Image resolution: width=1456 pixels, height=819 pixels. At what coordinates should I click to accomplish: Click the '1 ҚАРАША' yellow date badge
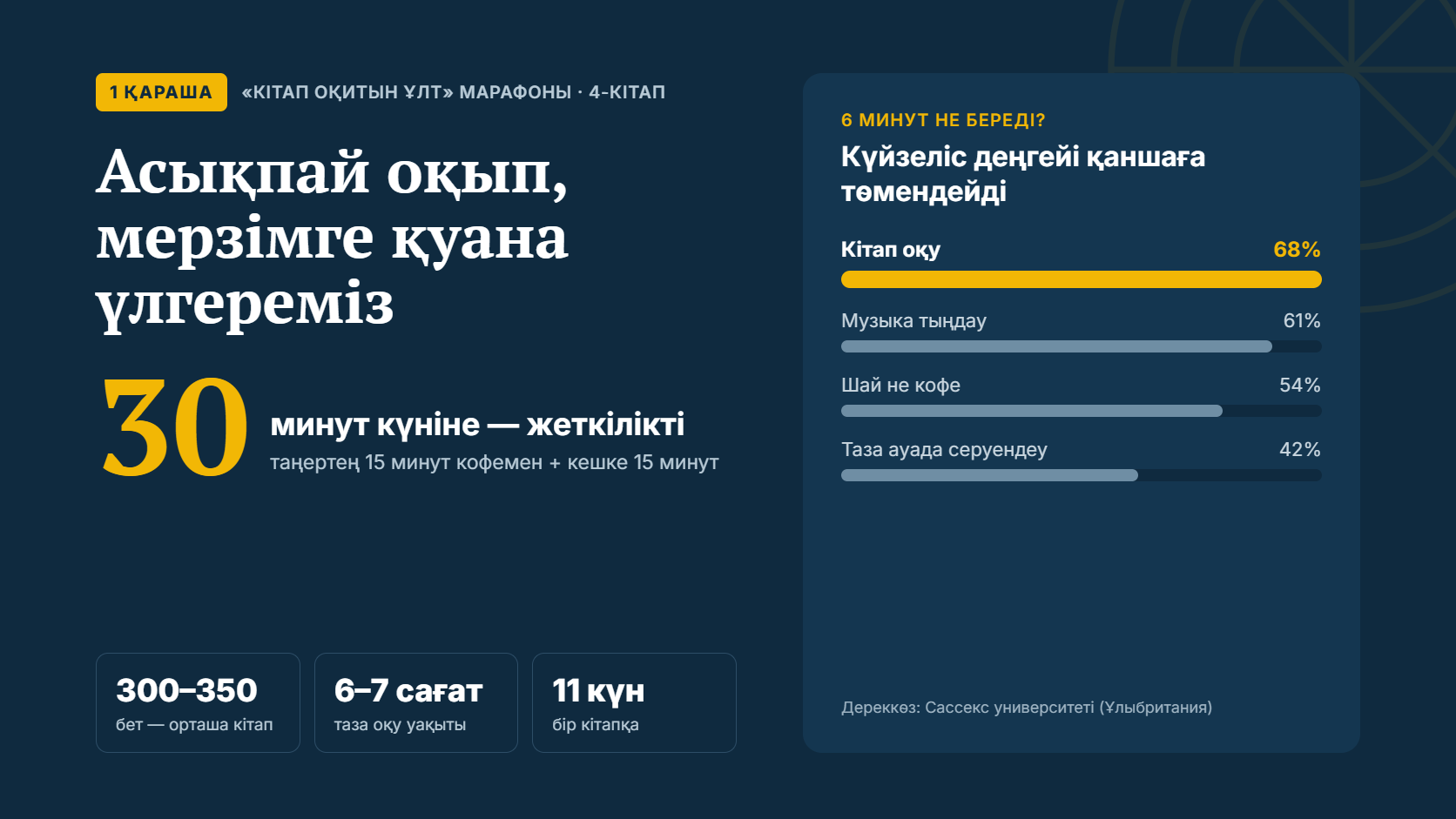161,92
